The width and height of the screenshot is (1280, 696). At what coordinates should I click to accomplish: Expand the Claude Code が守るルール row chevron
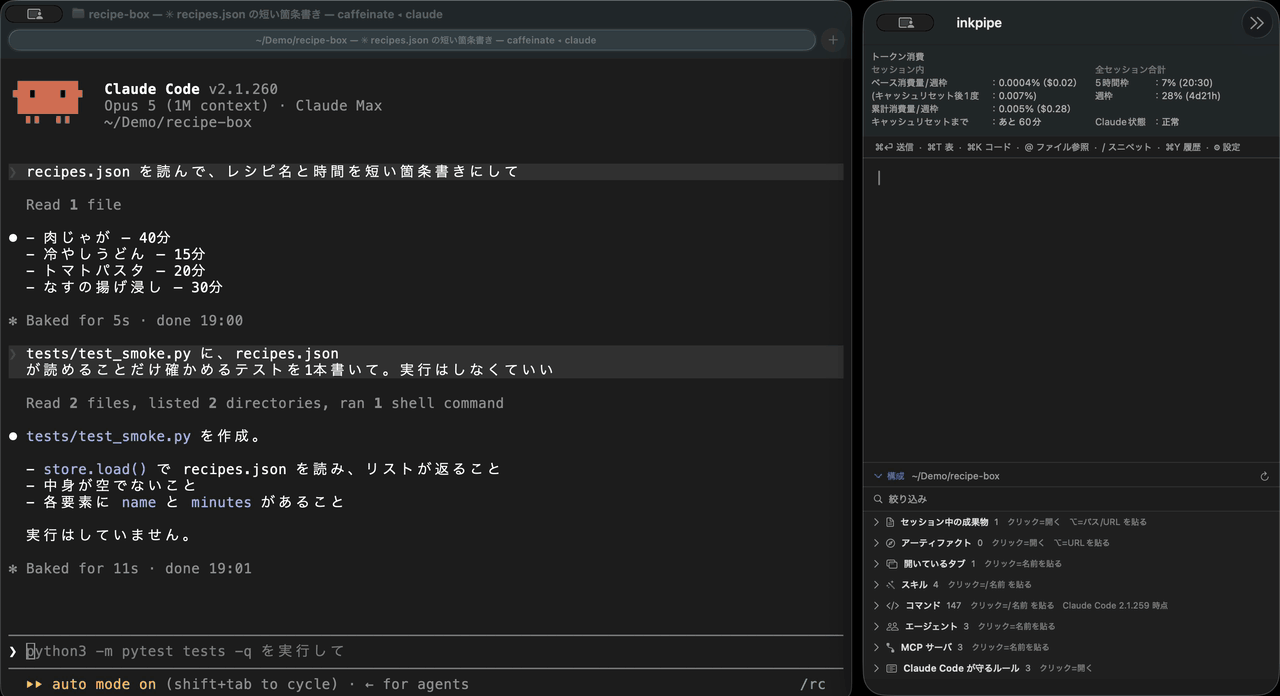click(877, 668)
